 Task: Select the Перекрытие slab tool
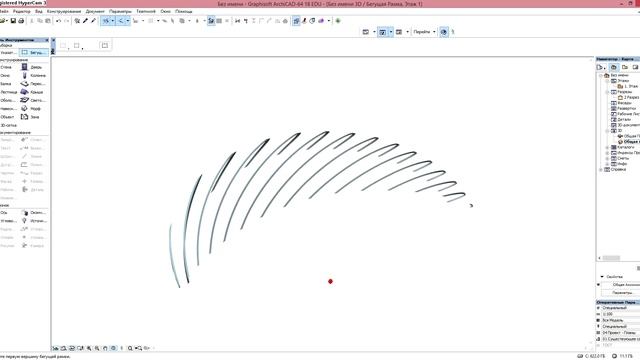(33, 84)
